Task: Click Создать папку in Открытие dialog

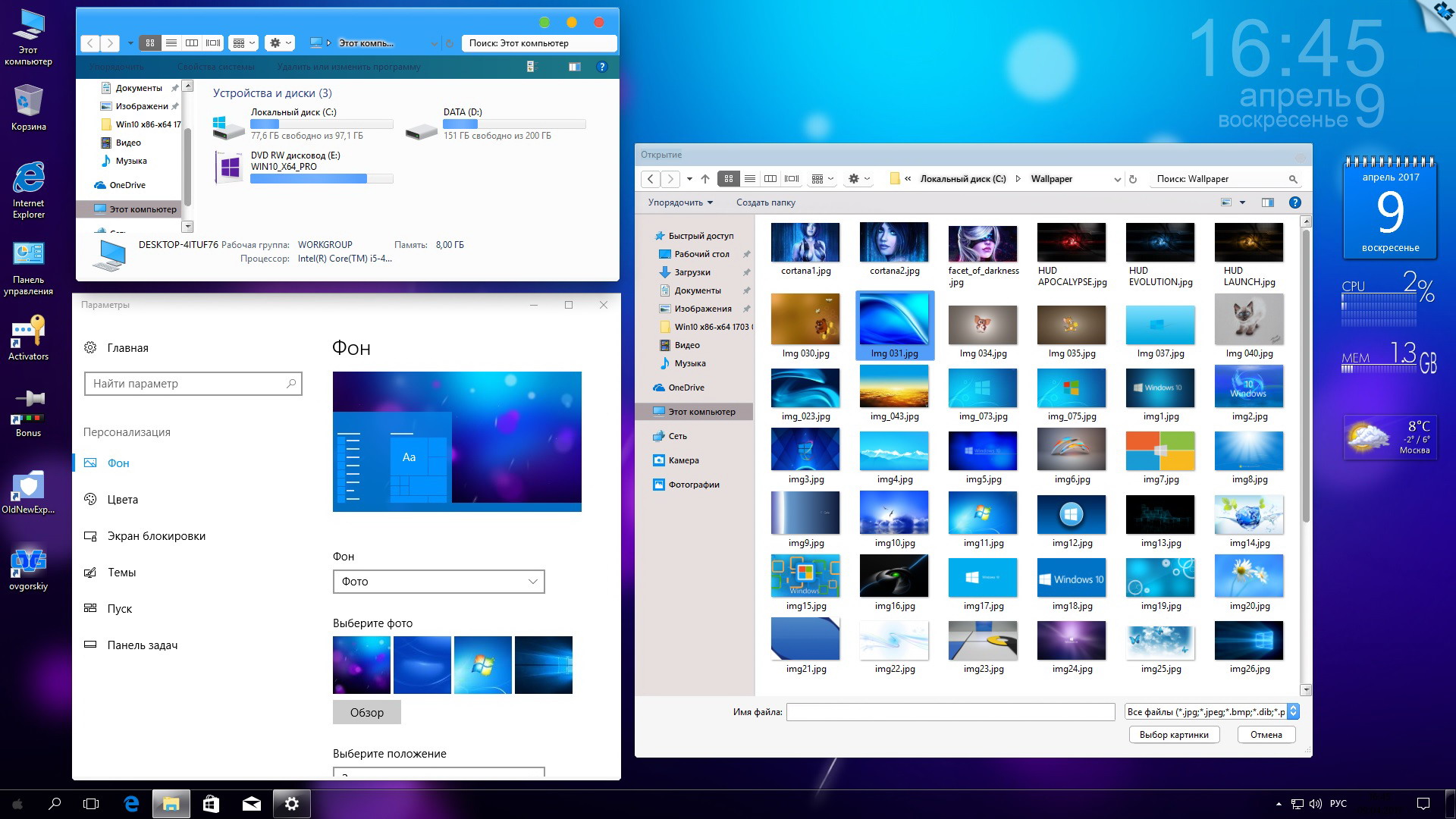Action: 766,202
